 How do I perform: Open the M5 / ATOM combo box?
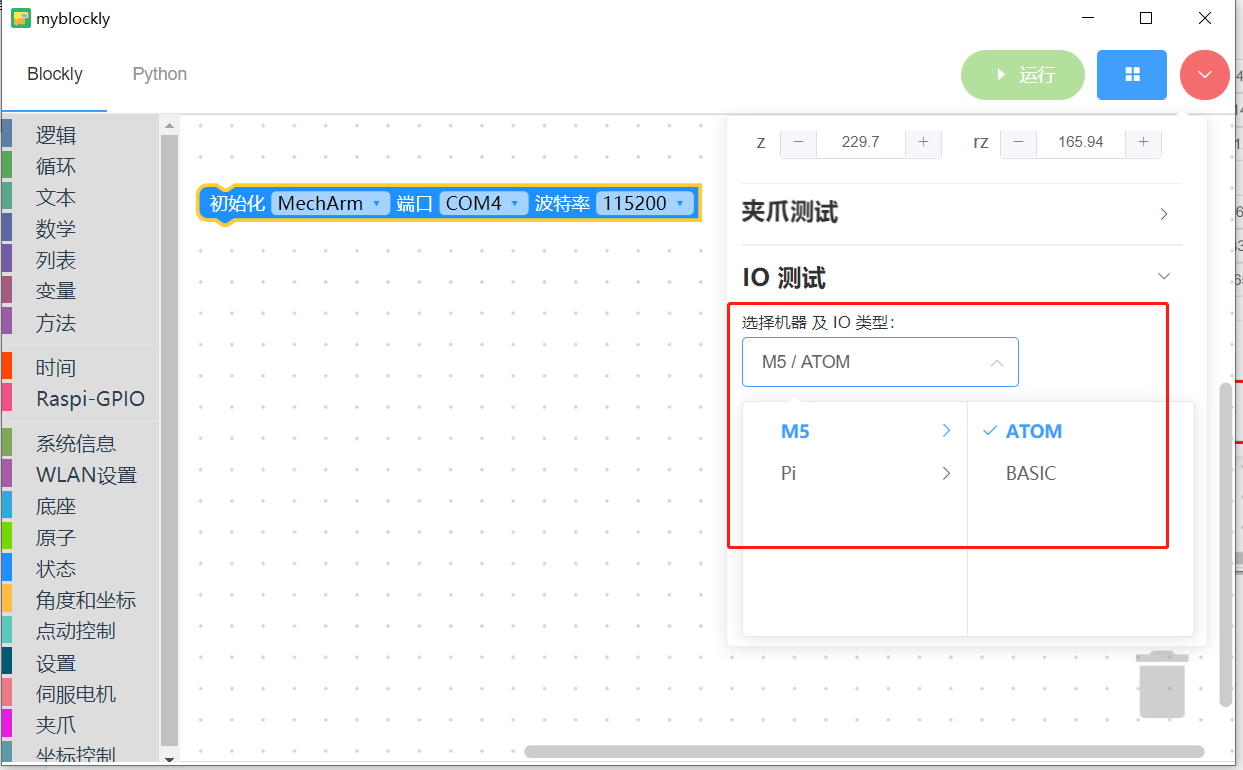click(x=880, y=362)
